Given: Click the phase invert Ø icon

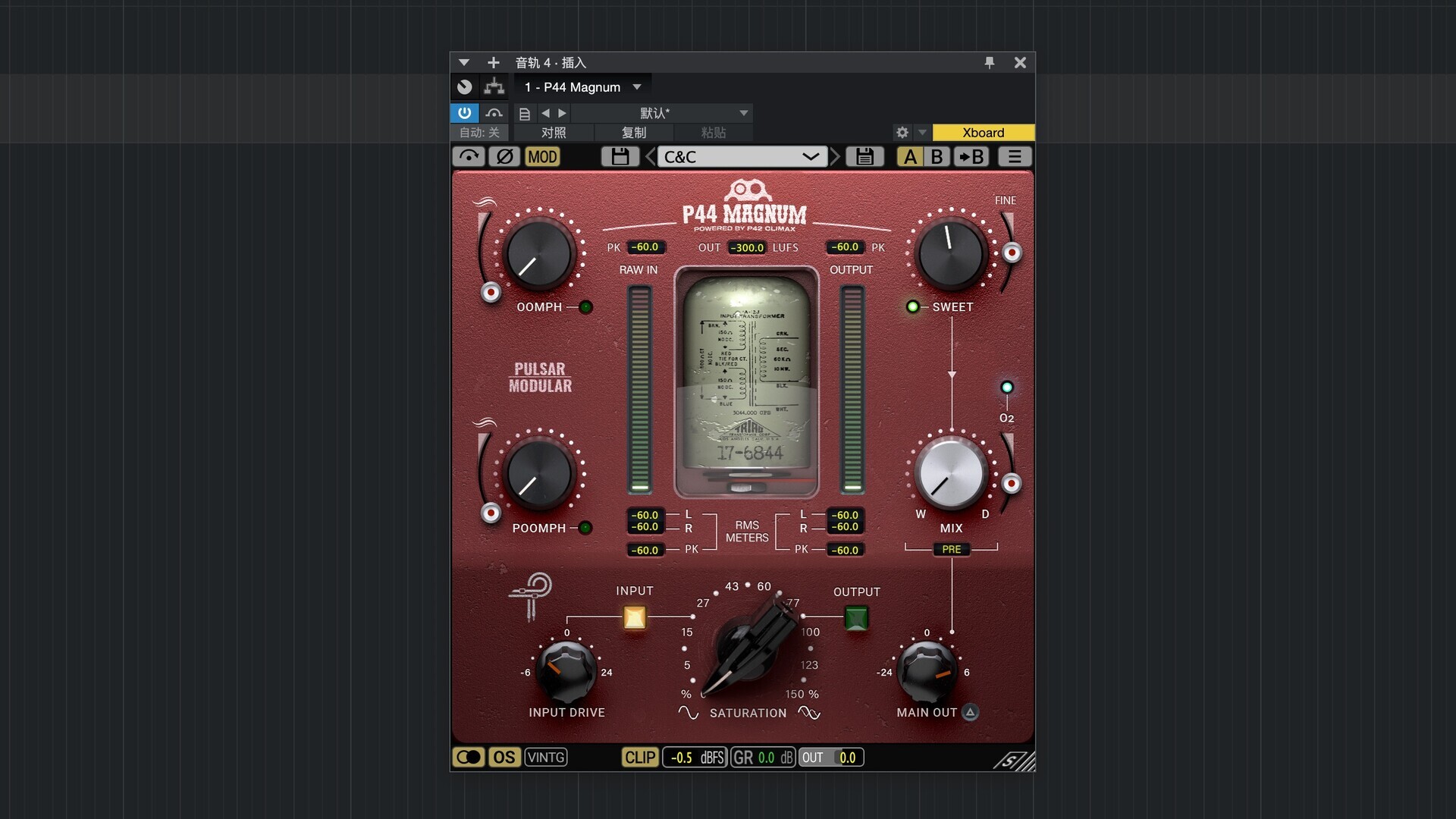Looking at the screenshot, I should (x=504, y=157).
